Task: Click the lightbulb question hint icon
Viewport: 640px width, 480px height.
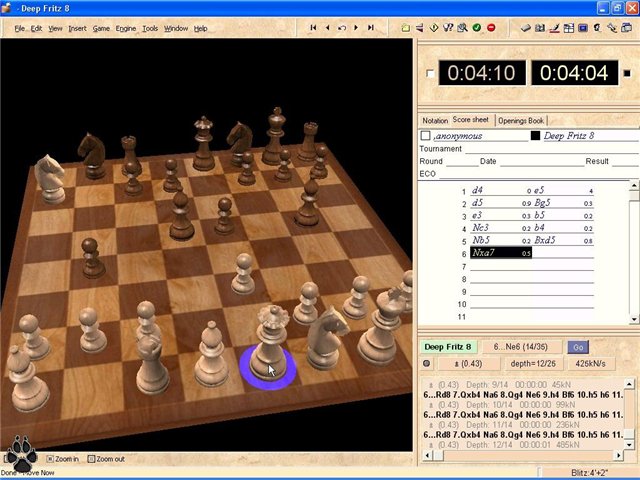Action: coord(448,28)
